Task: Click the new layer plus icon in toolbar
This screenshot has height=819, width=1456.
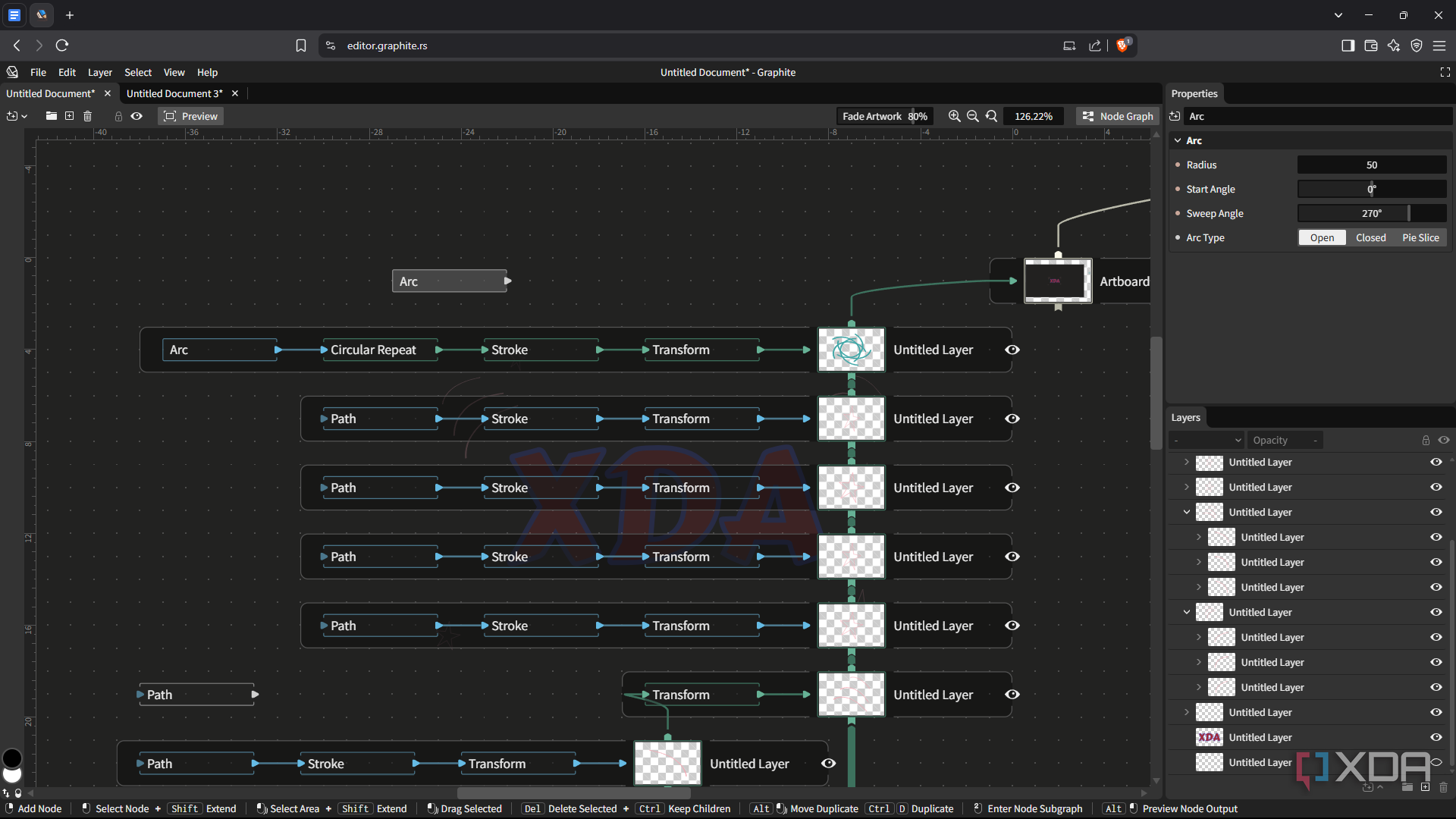Action: 69,116
